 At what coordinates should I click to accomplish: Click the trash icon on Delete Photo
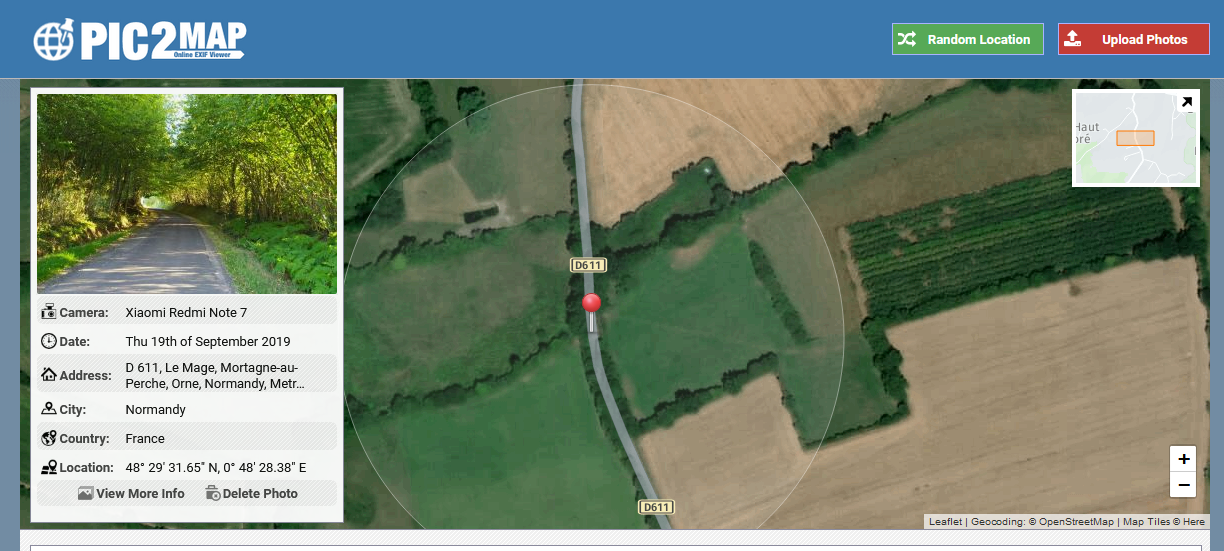pos(212,493)
